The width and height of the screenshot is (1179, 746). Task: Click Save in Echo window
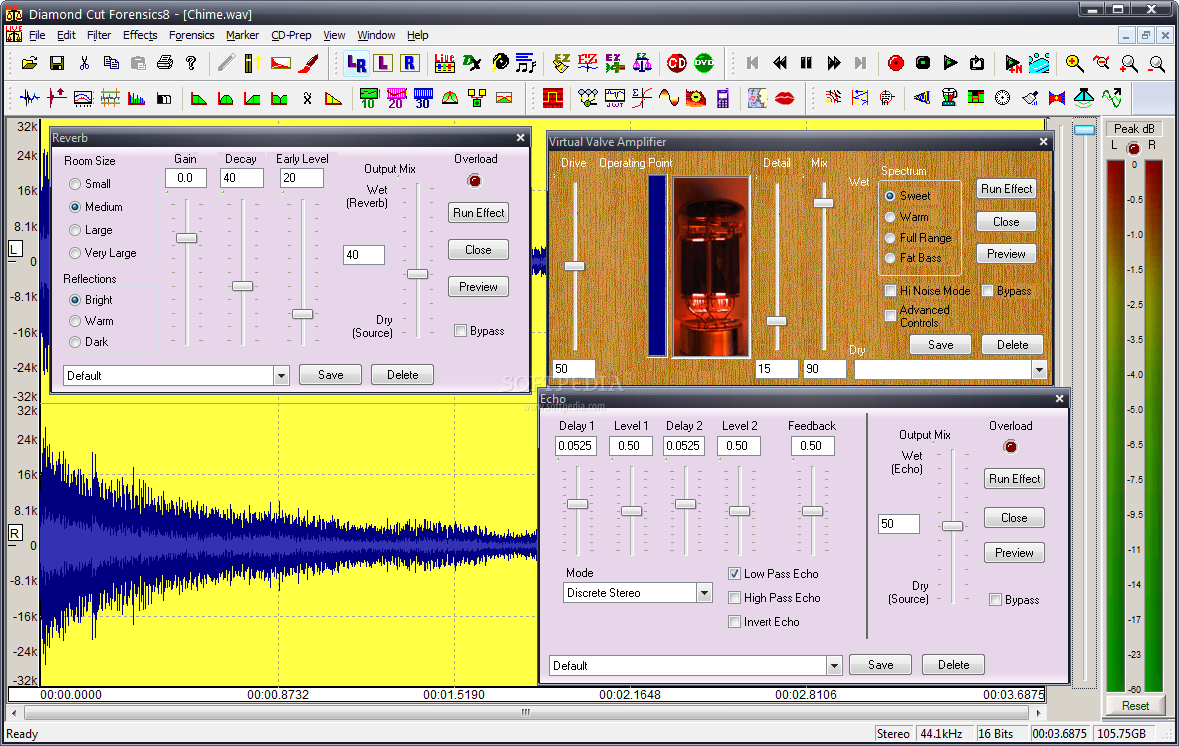click(880, 665)
